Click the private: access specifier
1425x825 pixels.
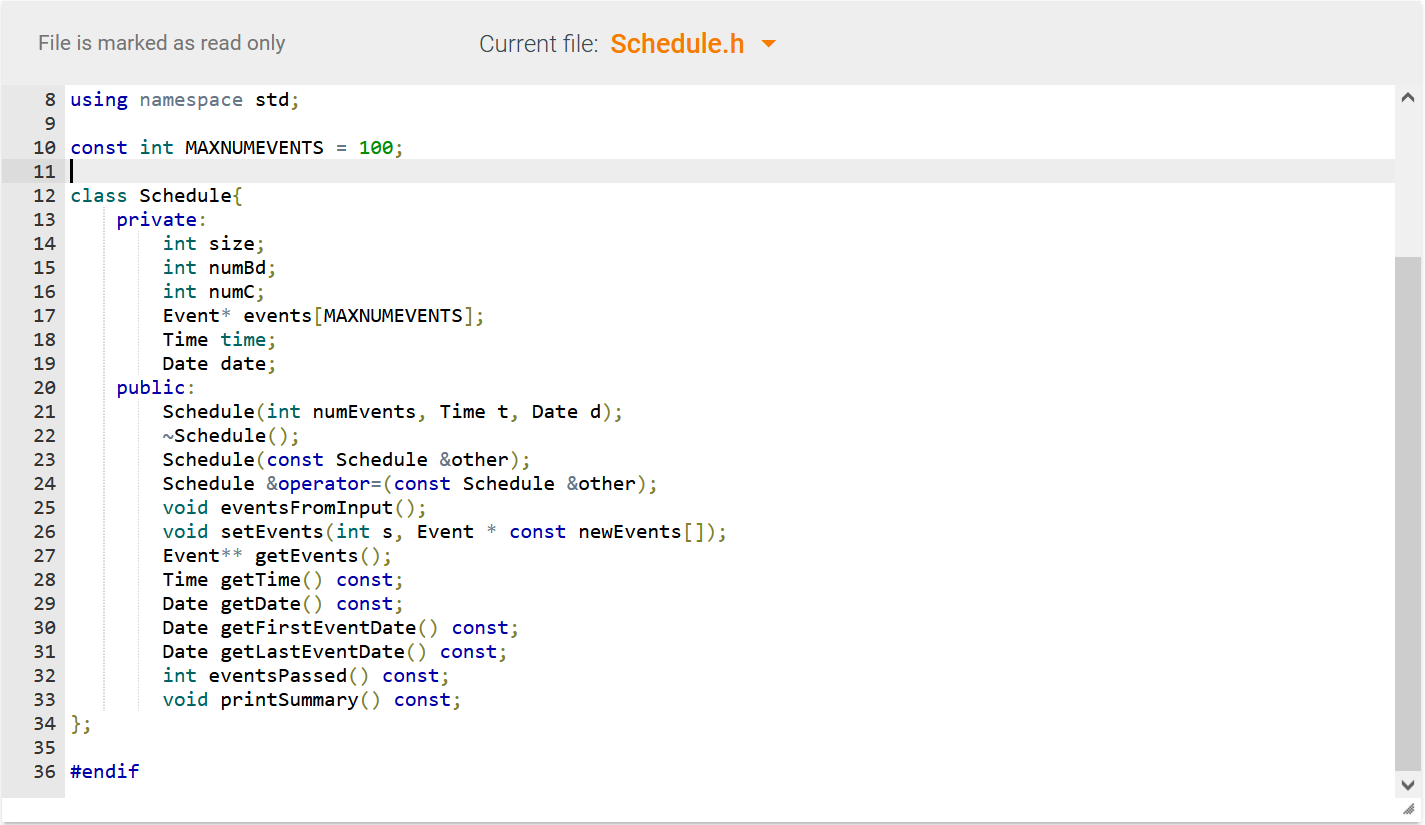coord(155,219)
